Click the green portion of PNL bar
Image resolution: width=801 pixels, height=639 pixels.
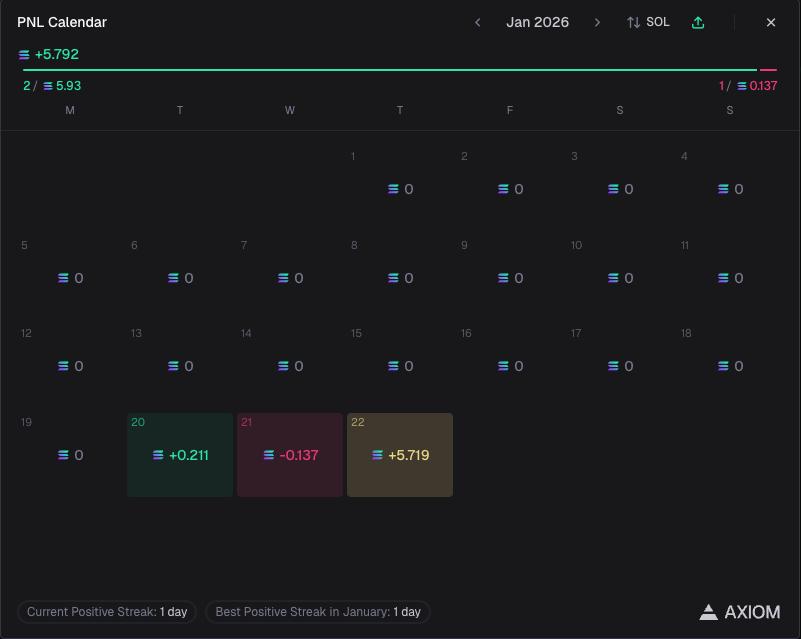click(390, 69)
